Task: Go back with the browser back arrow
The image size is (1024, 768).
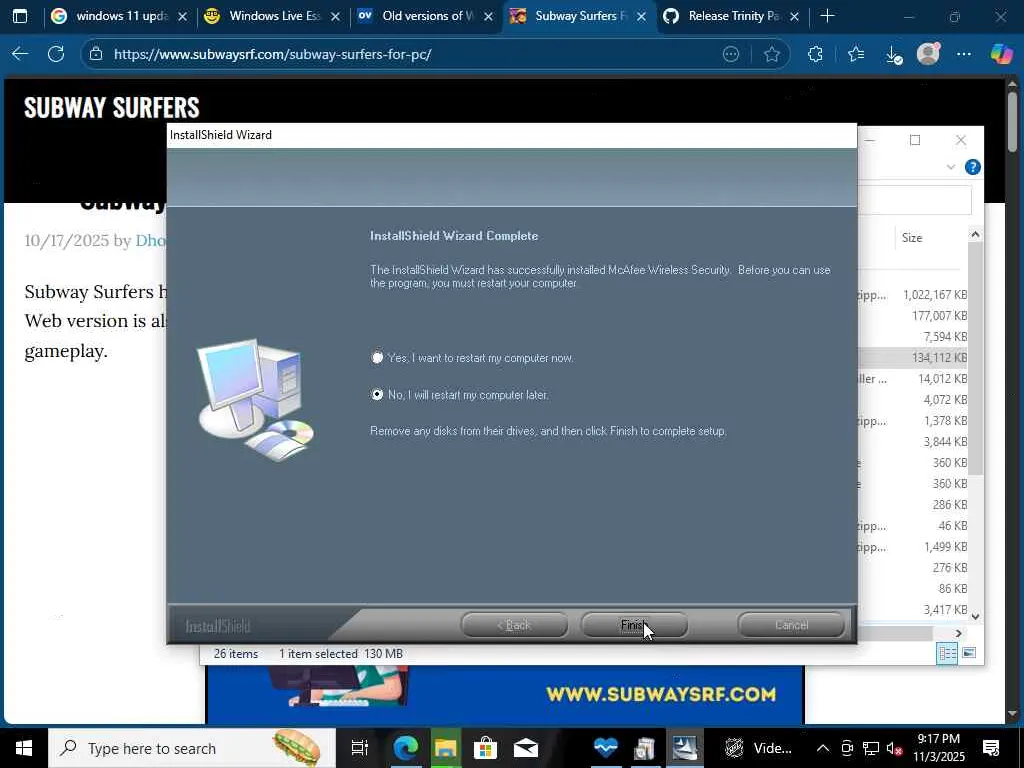Action: click(20, 54)
